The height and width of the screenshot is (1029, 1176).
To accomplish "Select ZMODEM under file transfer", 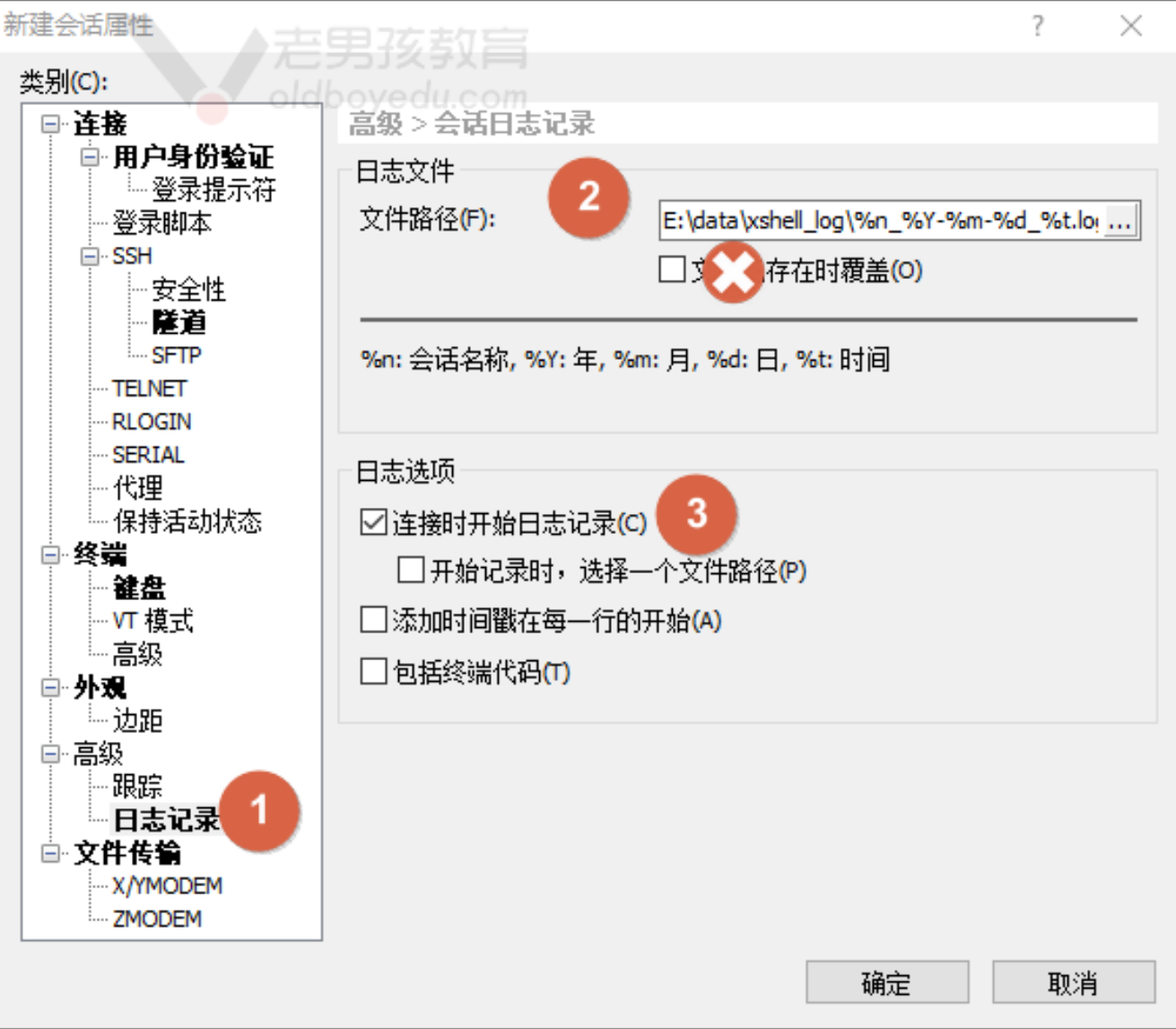I will click(157, 919).
